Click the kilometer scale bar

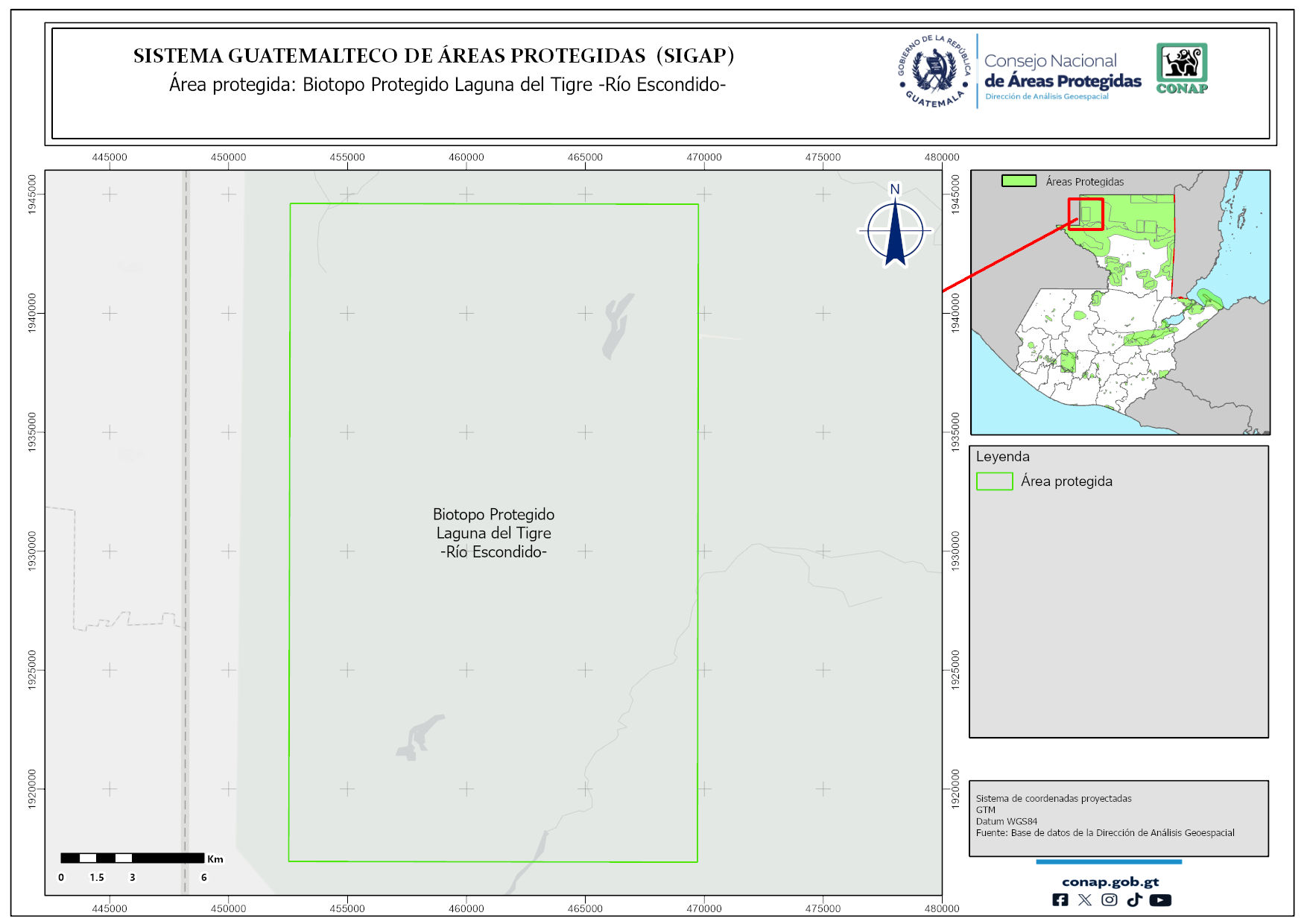point(132,858)
